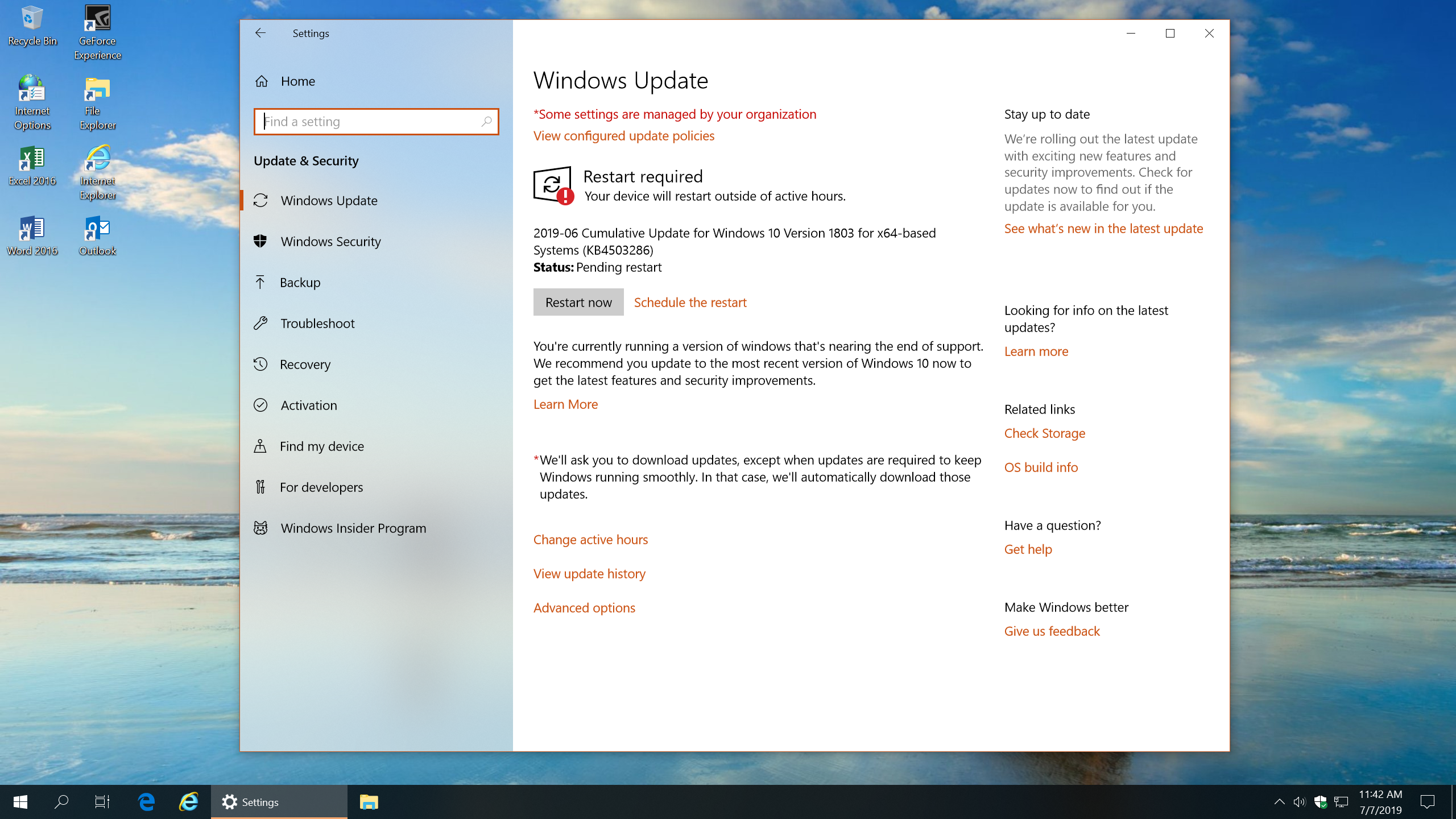Viewport: 1456px width, 819px height.
Task: Click the Find a setting search field
Action: tap(376, 121)
